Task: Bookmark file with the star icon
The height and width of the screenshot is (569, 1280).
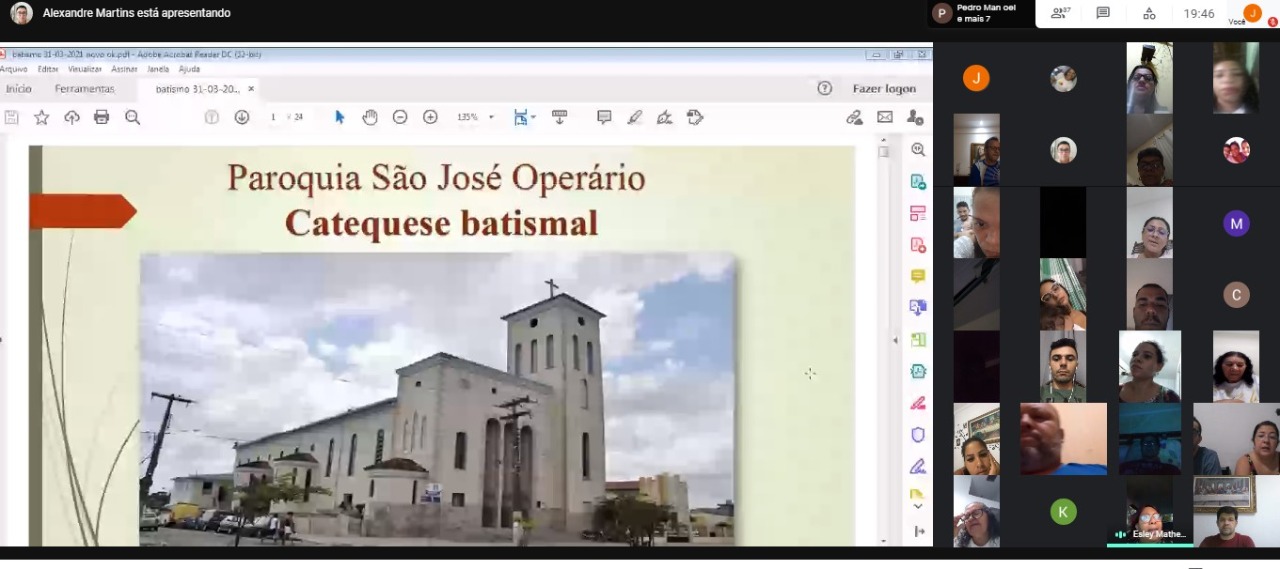Action: (x=41, y=117)
